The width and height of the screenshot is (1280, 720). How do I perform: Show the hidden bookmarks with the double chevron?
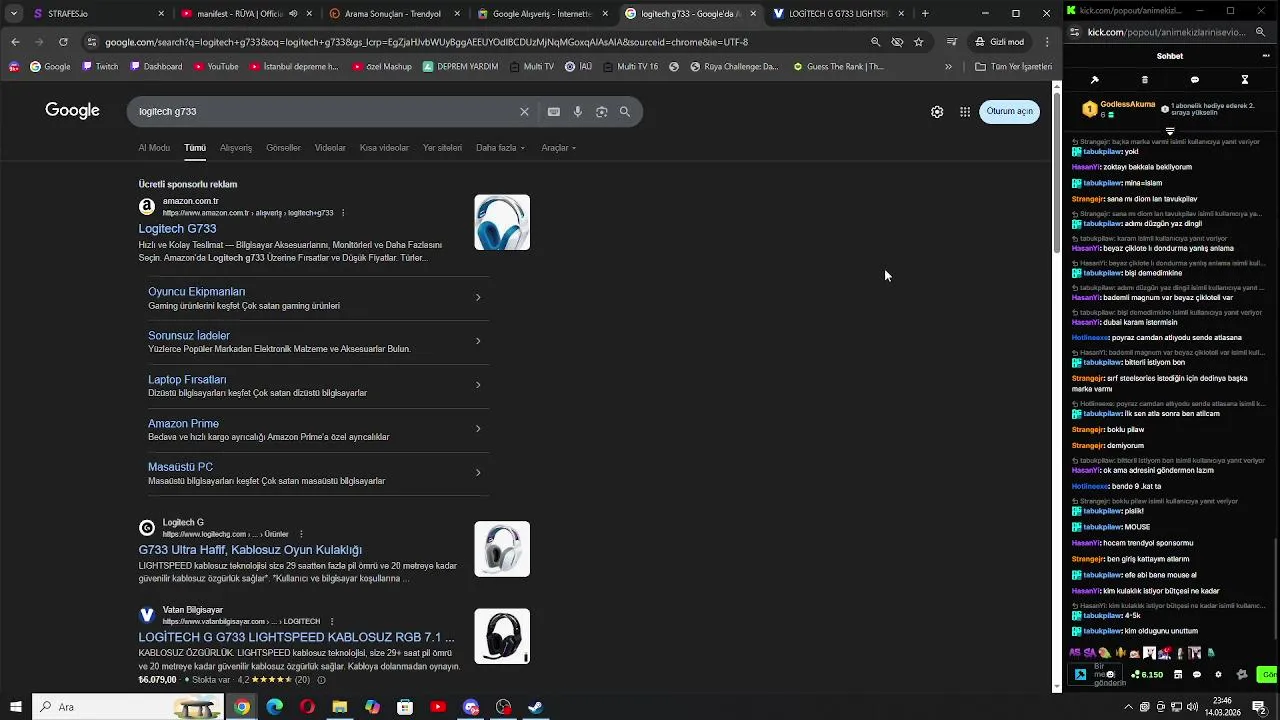point(948,67)
